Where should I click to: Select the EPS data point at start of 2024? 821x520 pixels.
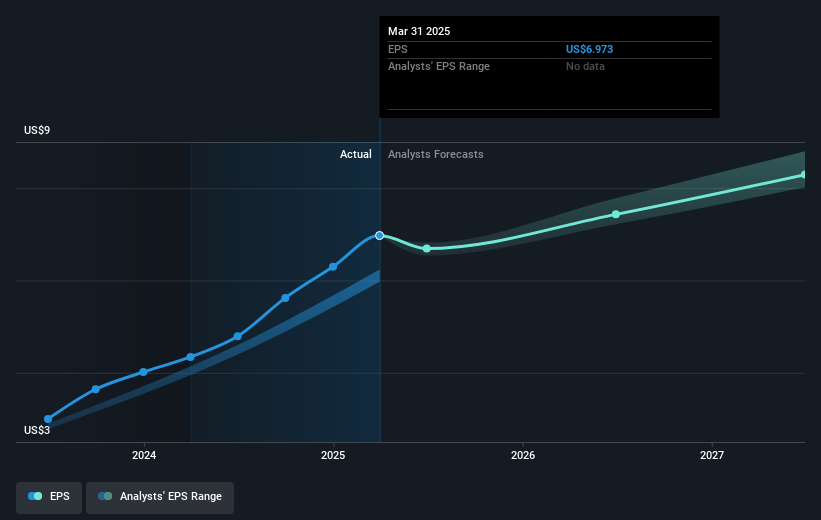(x=143, y=372)
